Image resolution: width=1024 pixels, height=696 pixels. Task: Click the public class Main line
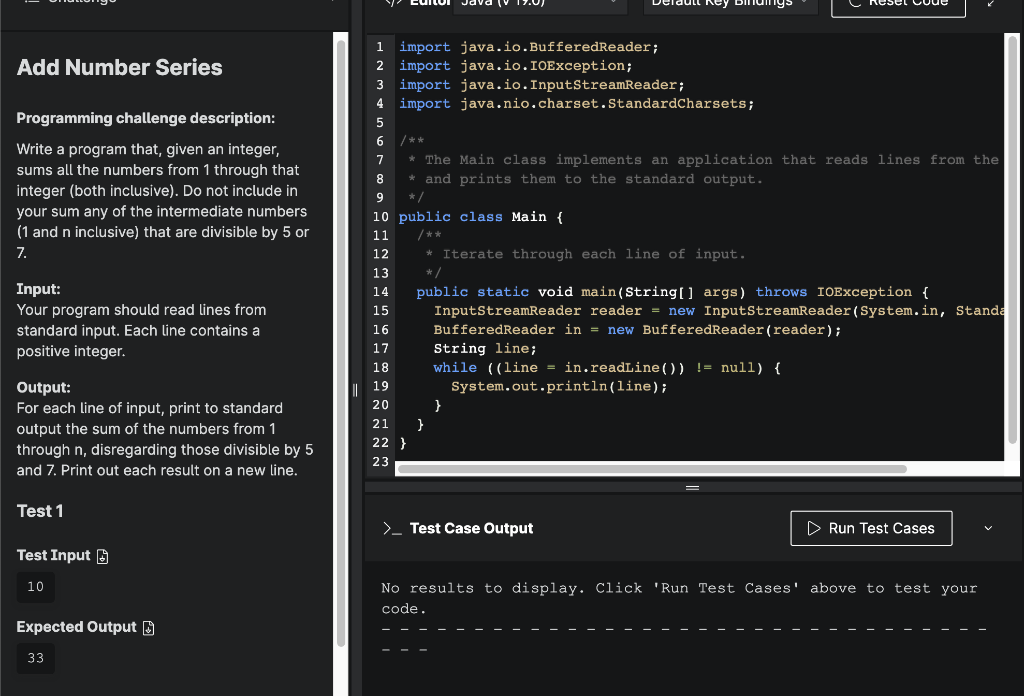(x=481, y=217)
